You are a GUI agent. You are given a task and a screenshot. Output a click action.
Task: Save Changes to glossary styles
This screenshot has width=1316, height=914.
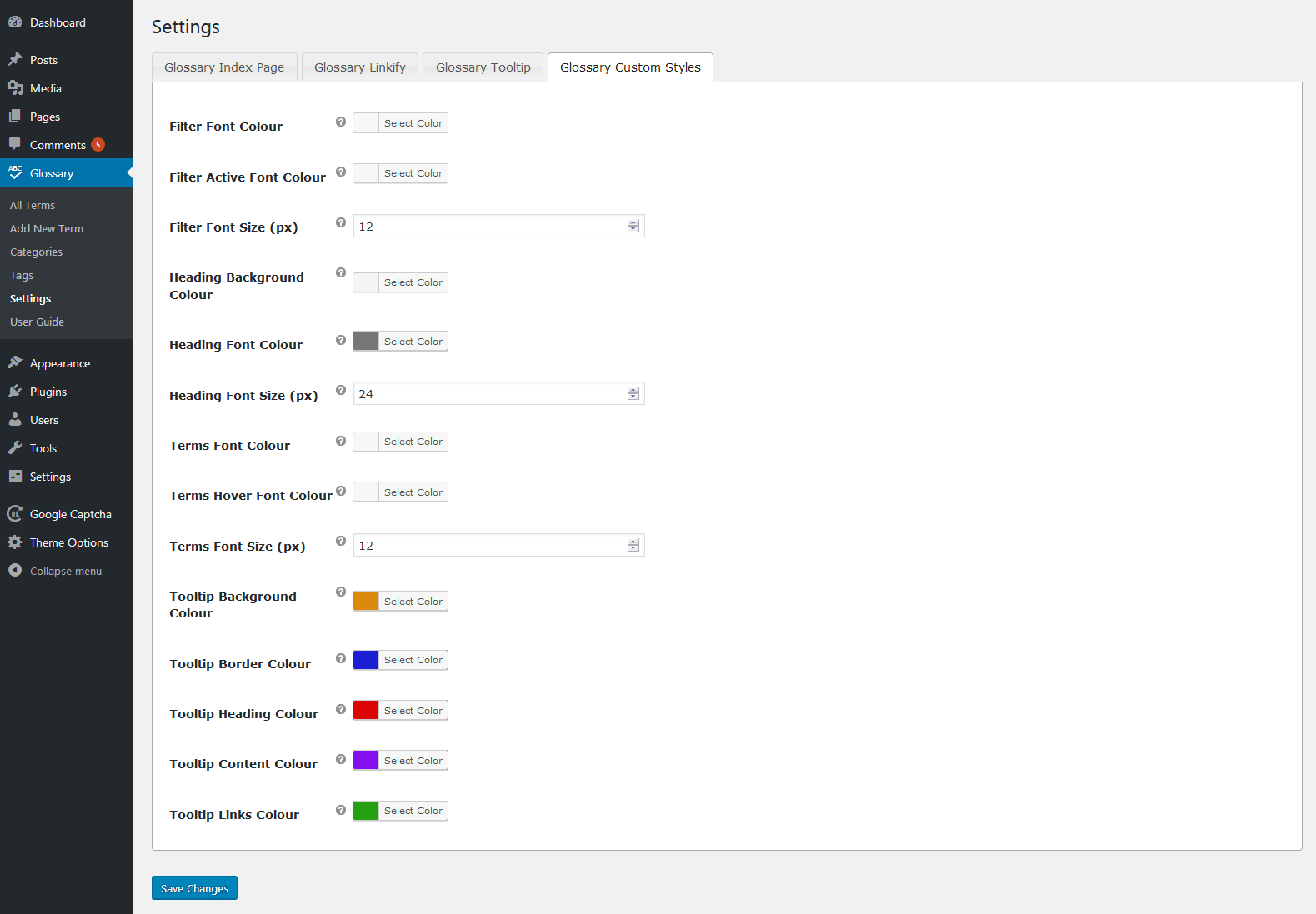pyautogui.click(x=194, y=888)
